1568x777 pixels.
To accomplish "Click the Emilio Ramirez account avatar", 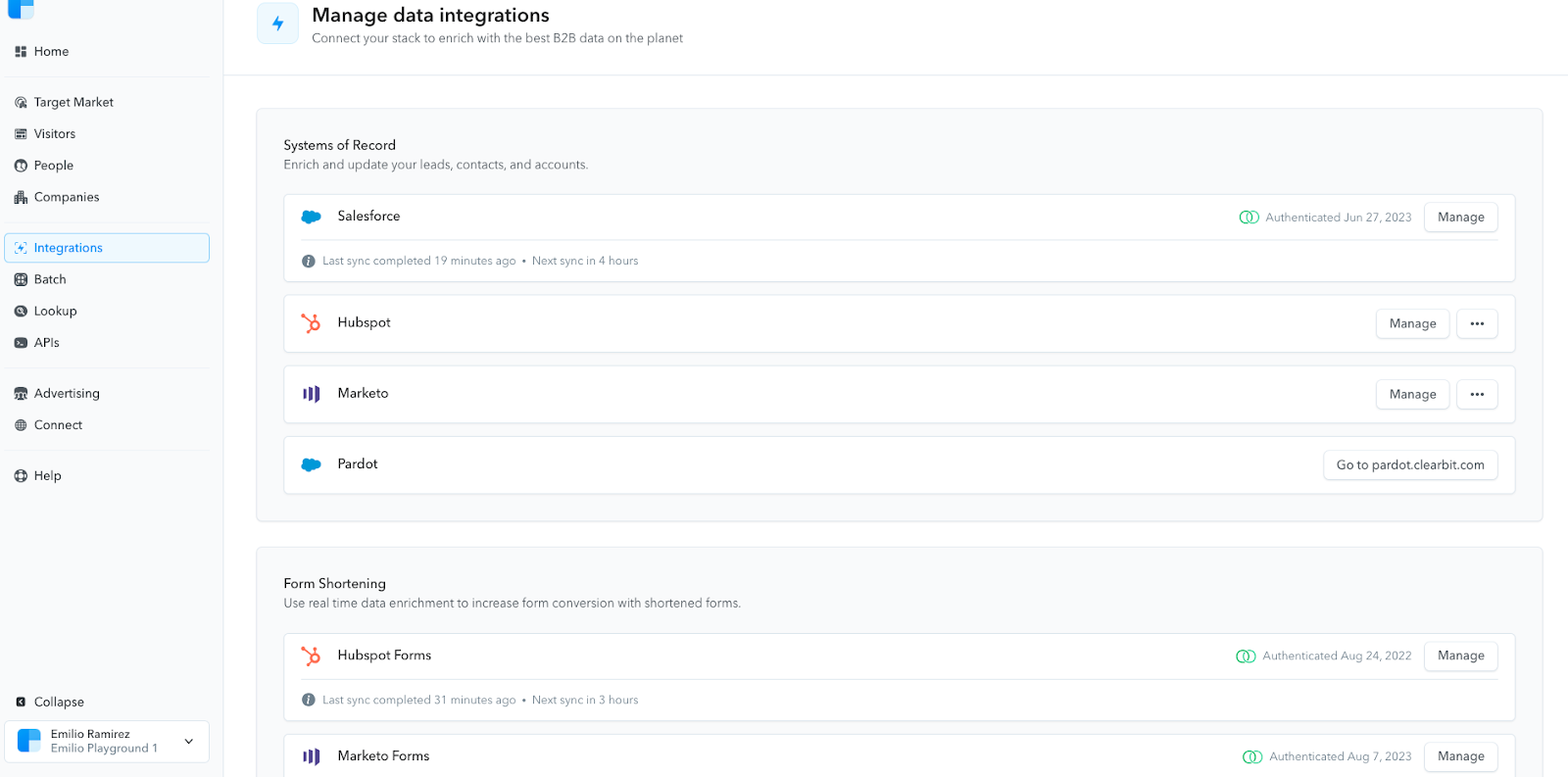I will point(29,741).
